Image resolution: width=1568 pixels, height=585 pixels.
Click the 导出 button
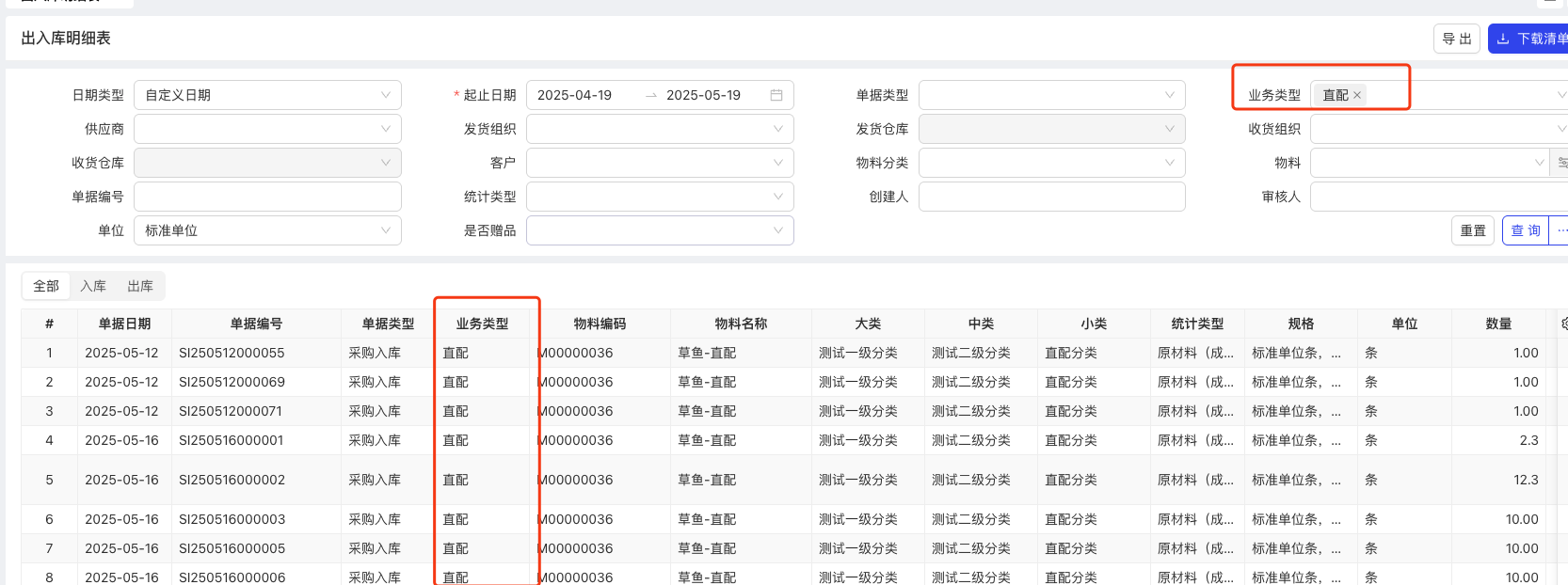1457,39
